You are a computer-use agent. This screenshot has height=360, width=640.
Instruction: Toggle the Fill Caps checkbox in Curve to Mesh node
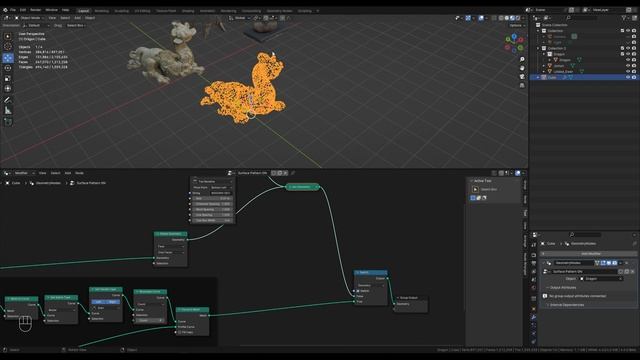click(x=180, y=332)
